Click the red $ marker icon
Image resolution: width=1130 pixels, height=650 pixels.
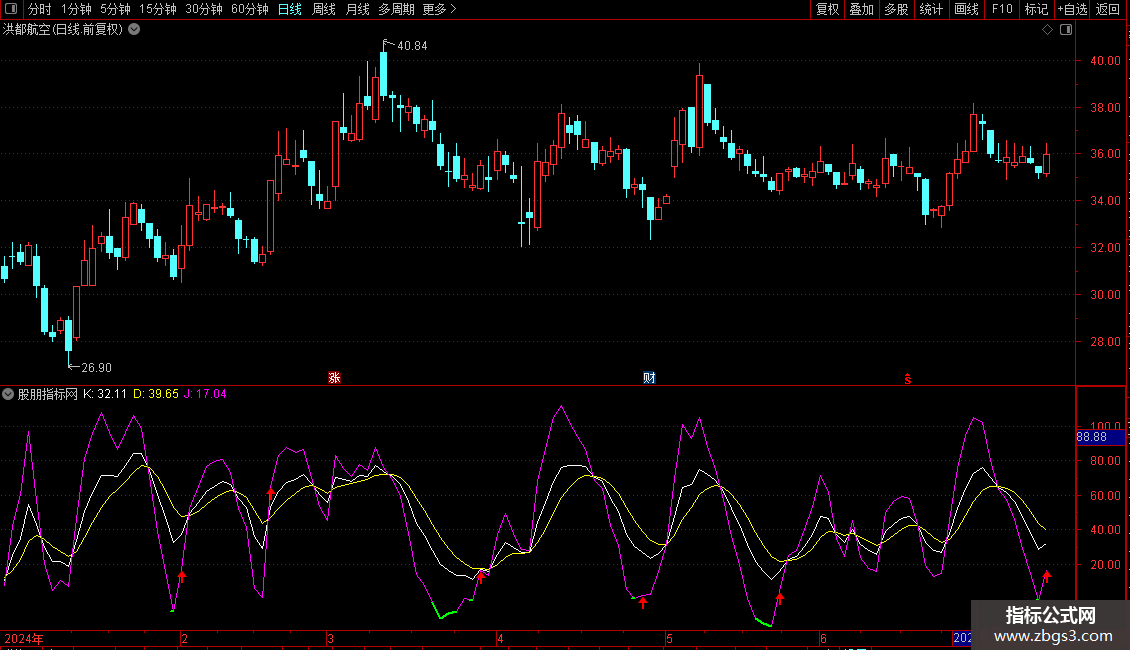[x=908, y=378]
